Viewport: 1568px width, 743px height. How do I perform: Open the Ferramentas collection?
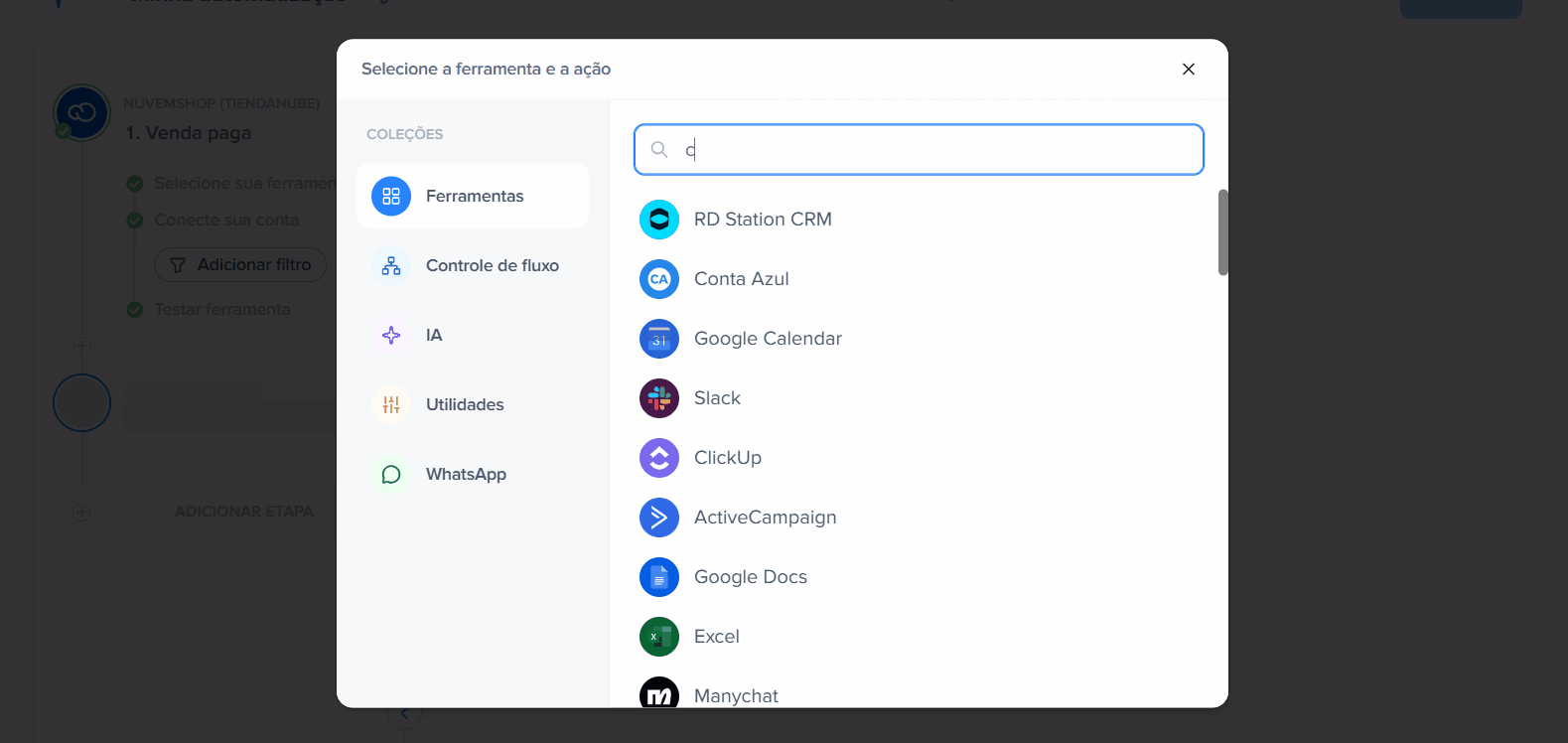(x=473, y=196)
